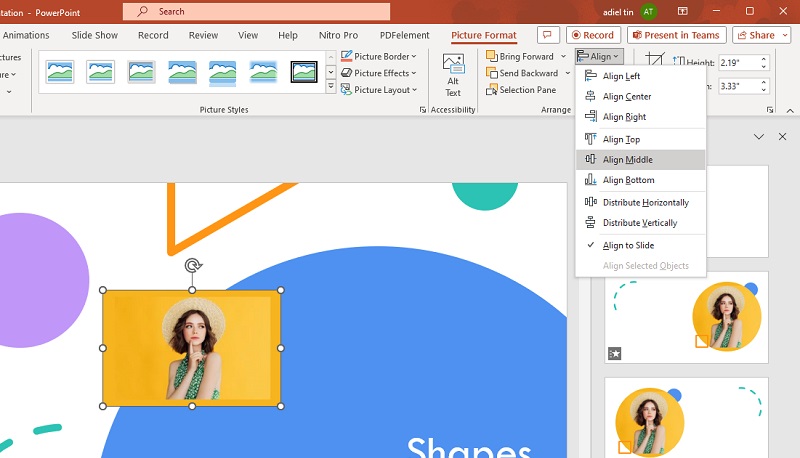Click the Crop tool icon

click(x=655, y=59)
